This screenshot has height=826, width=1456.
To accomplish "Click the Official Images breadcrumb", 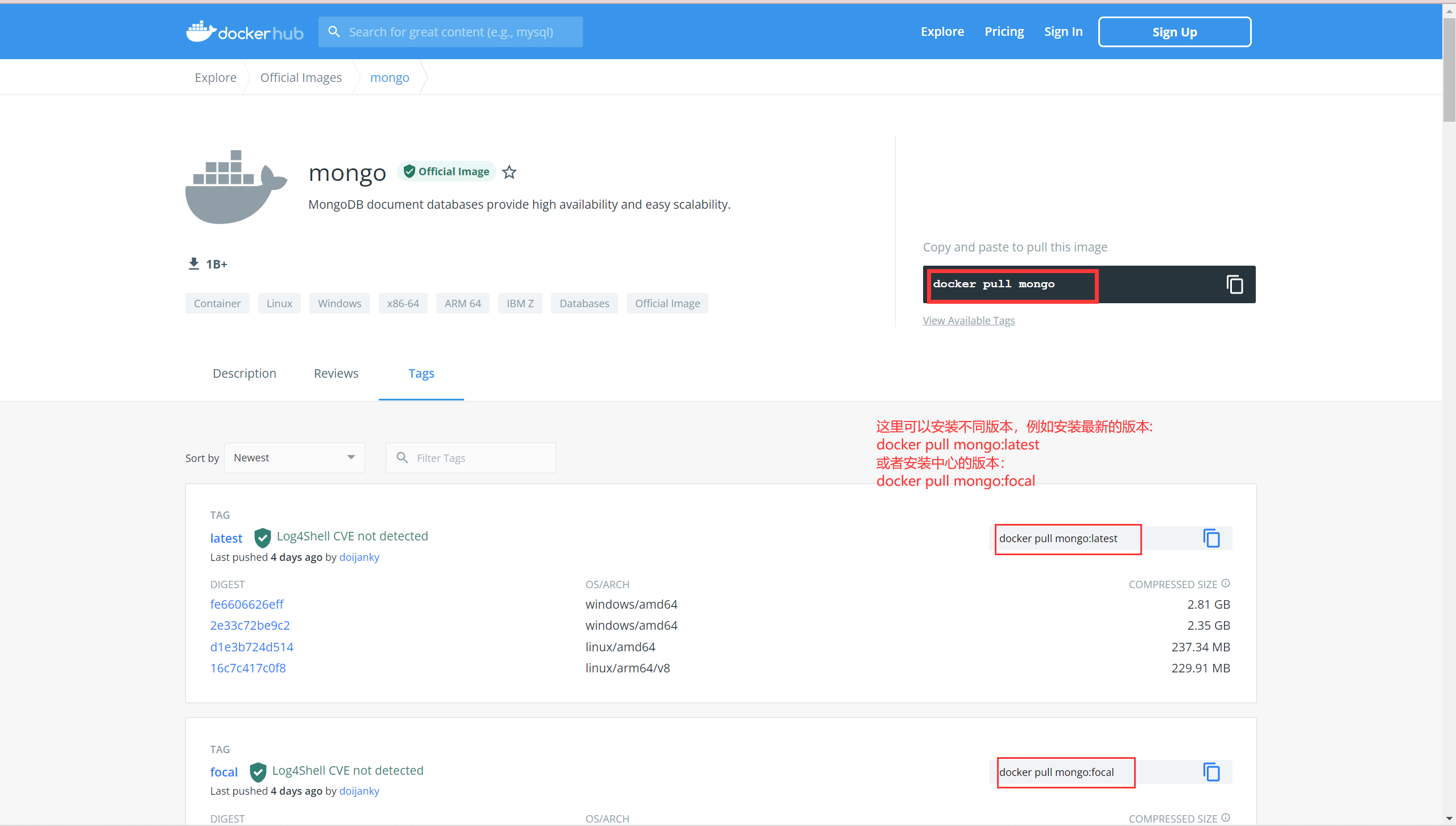I will coord(301,77).
